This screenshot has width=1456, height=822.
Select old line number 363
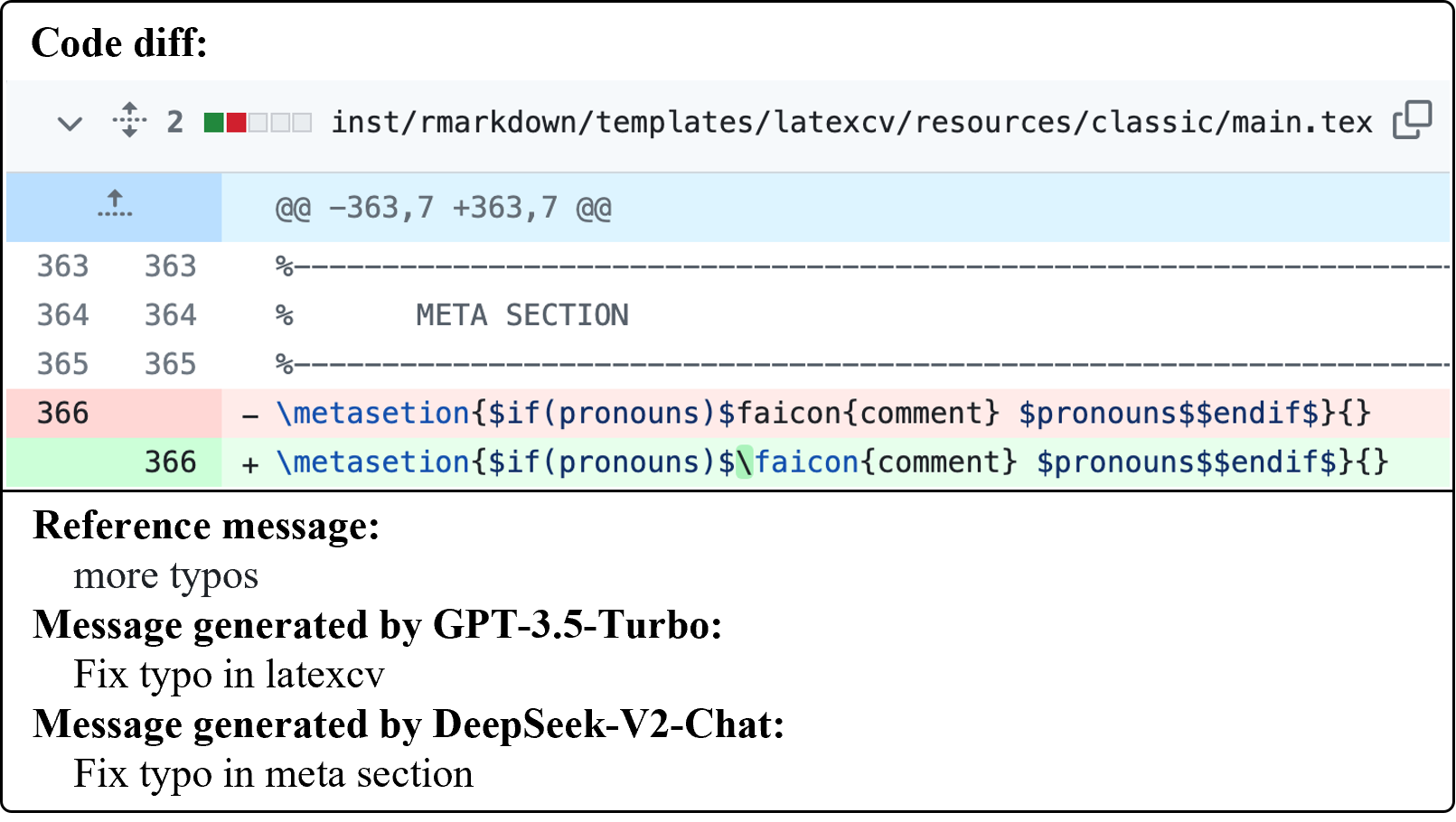click(62, 266)
